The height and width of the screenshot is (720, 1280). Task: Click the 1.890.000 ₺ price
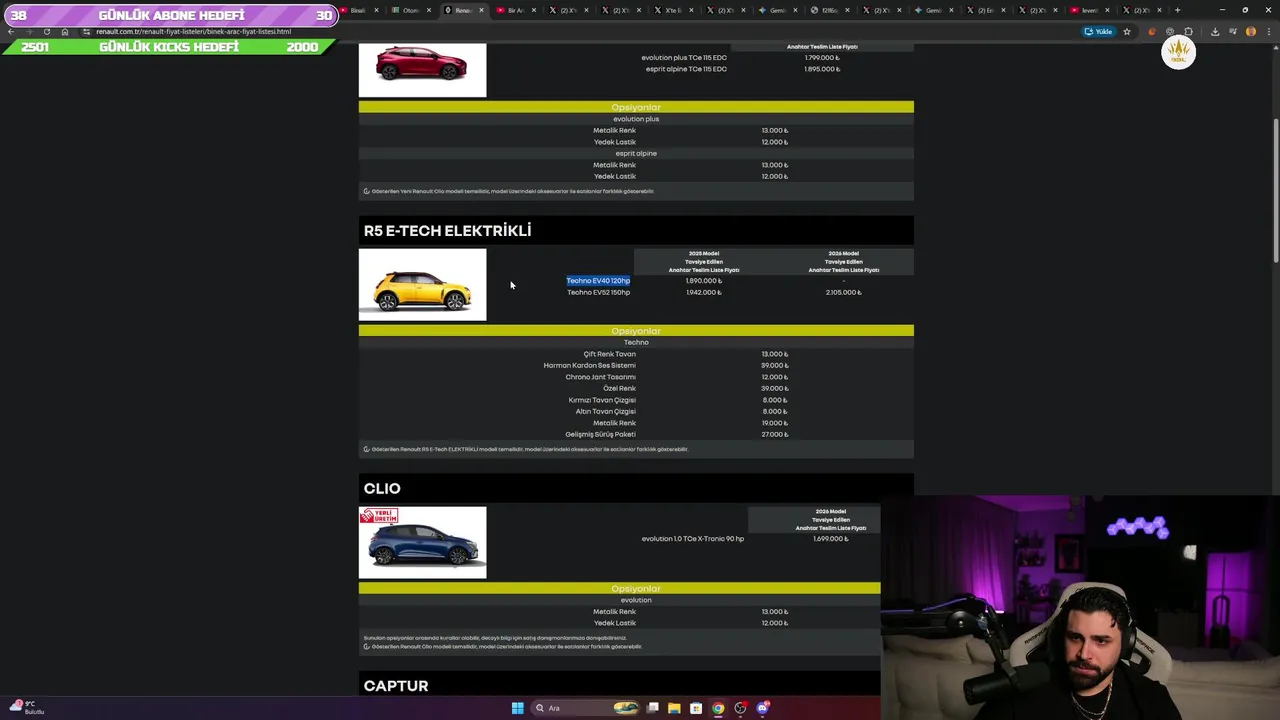703,281
